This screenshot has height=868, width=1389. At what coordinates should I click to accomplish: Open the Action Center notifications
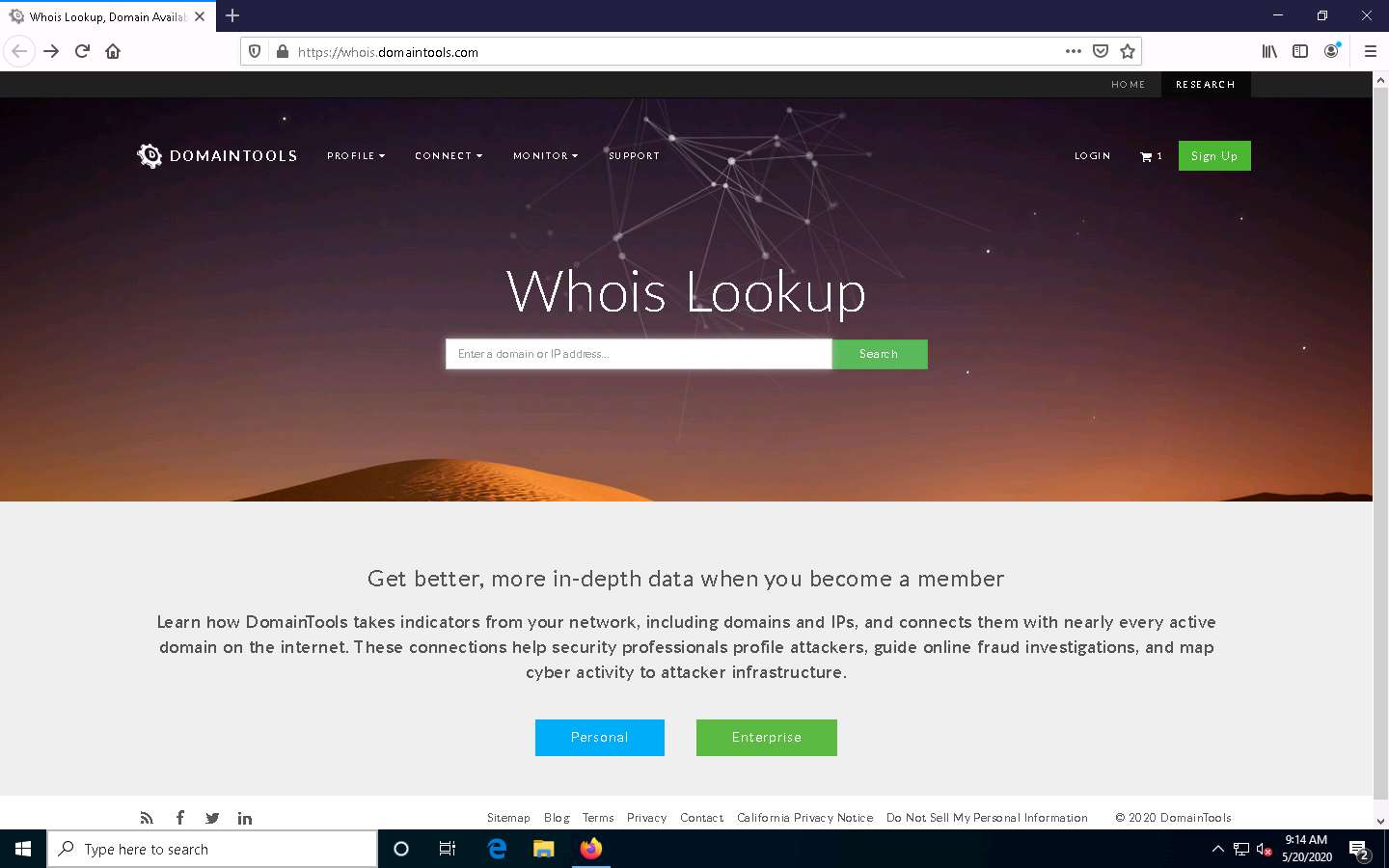pos(1359,850)
